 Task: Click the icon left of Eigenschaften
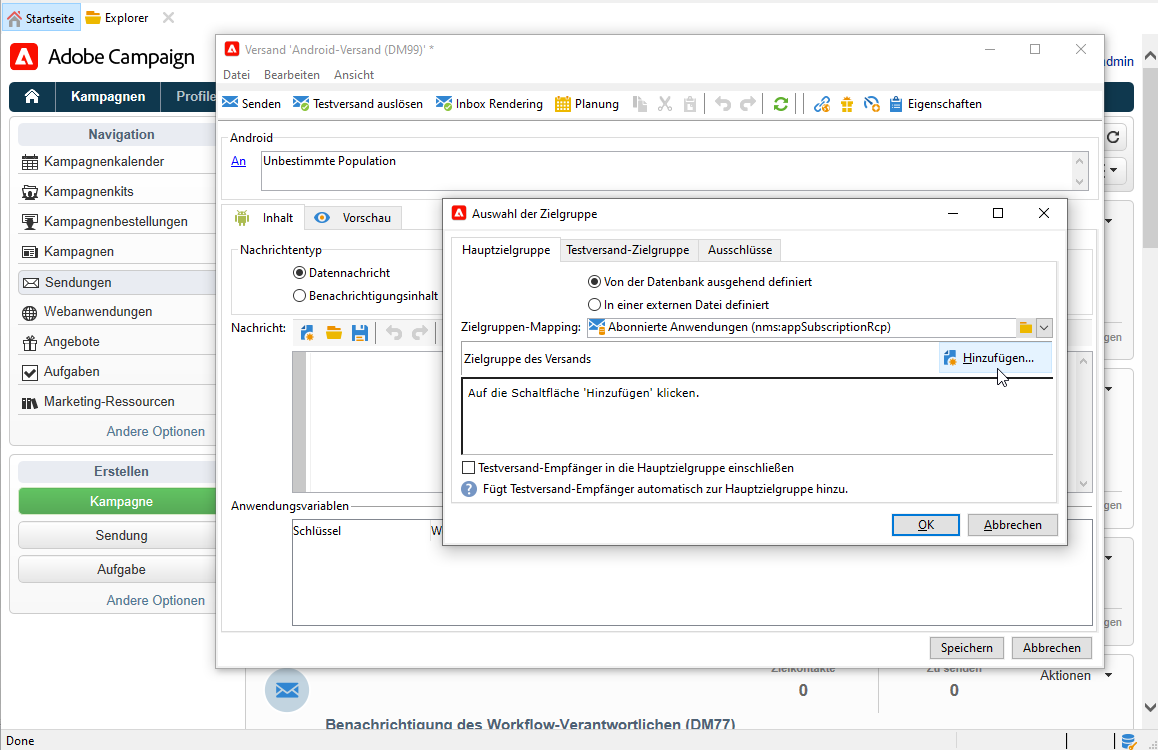(872, 104)
